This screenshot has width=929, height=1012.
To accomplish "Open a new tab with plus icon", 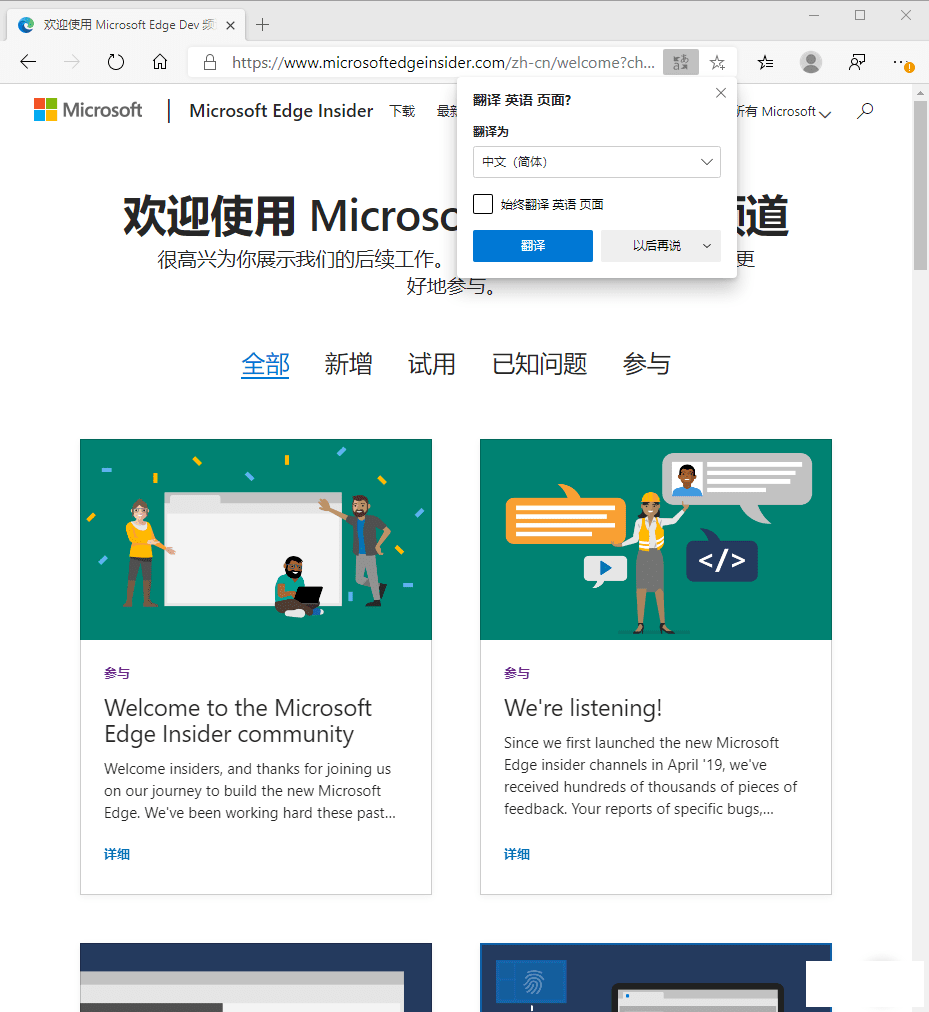I will [x=262, y=25].
